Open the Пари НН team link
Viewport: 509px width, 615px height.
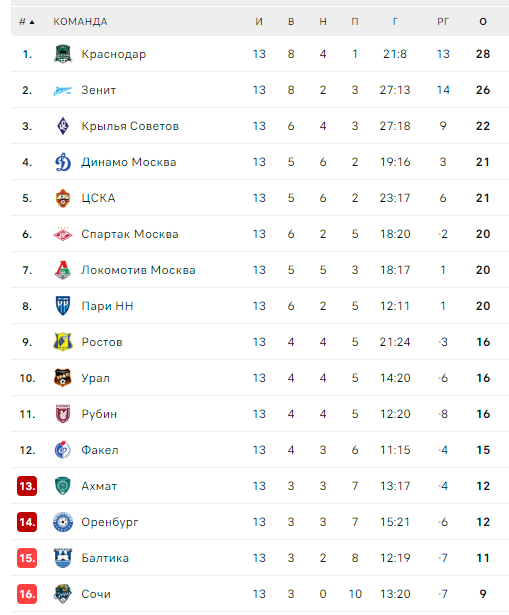click(107, 306)
